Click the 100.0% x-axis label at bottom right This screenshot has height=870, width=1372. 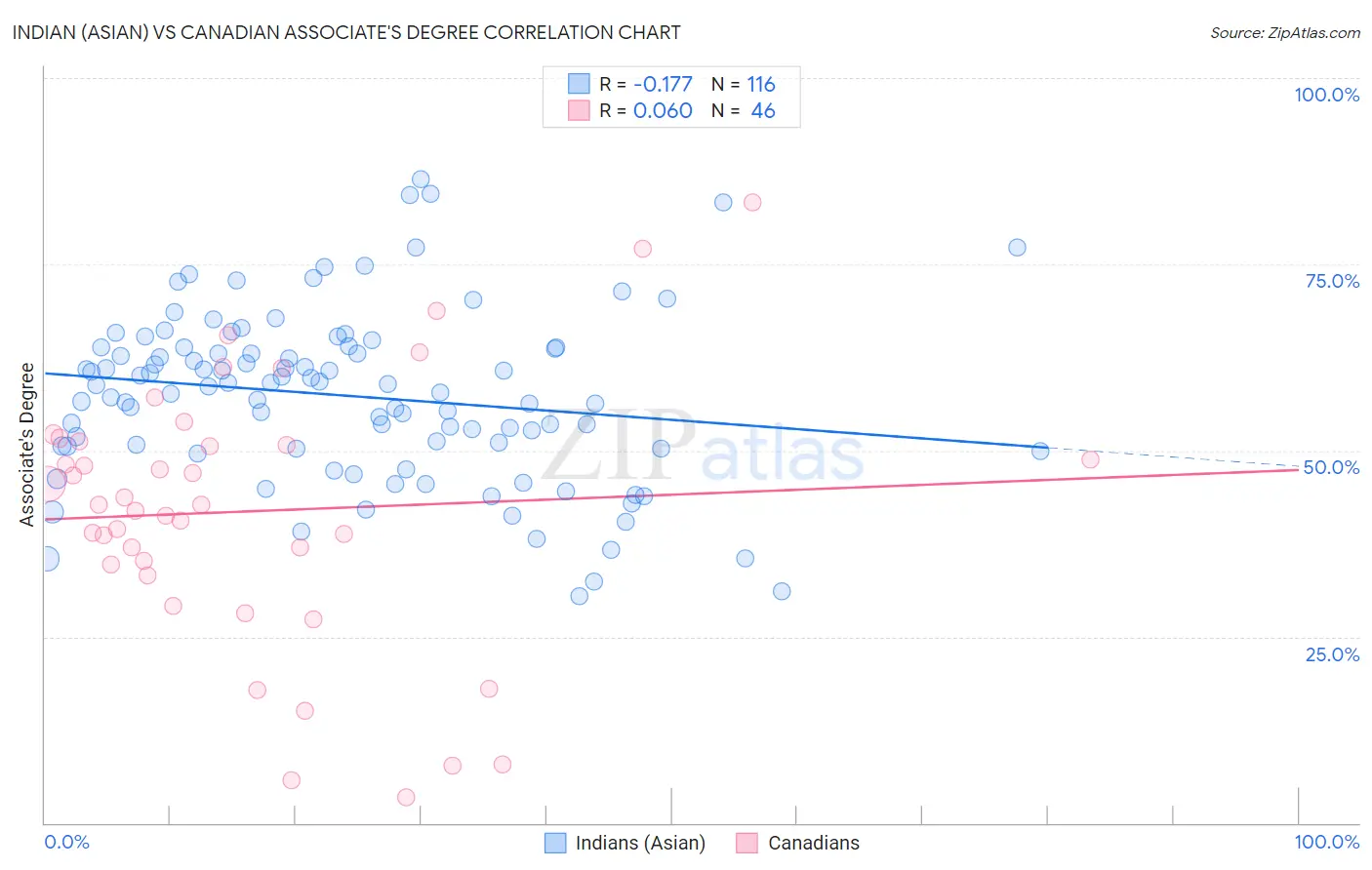1326,842
